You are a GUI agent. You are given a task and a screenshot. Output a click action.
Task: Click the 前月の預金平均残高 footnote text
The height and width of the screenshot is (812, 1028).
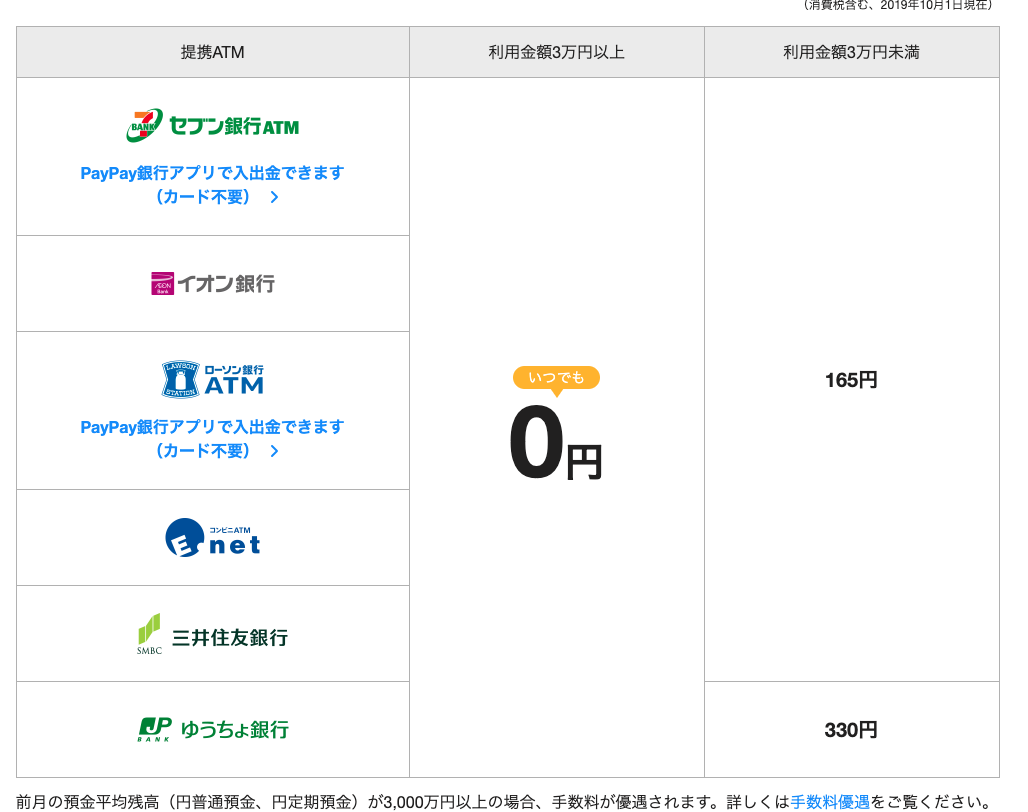[504, 802]
